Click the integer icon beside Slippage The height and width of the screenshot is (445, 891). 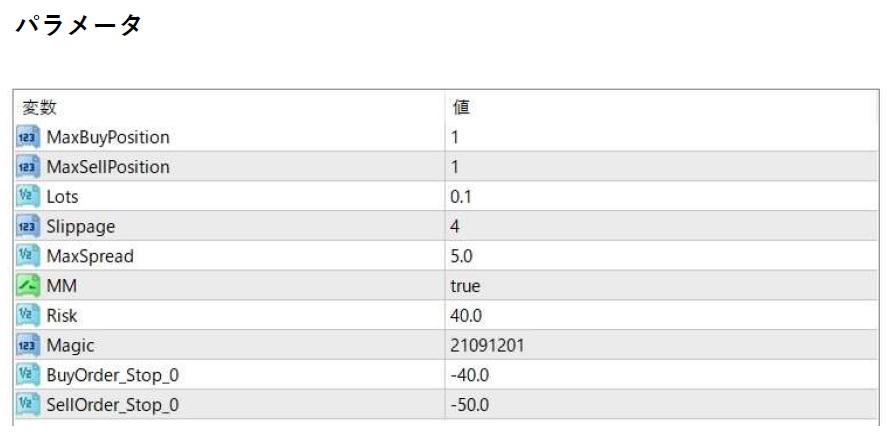(x=29, y=227)
